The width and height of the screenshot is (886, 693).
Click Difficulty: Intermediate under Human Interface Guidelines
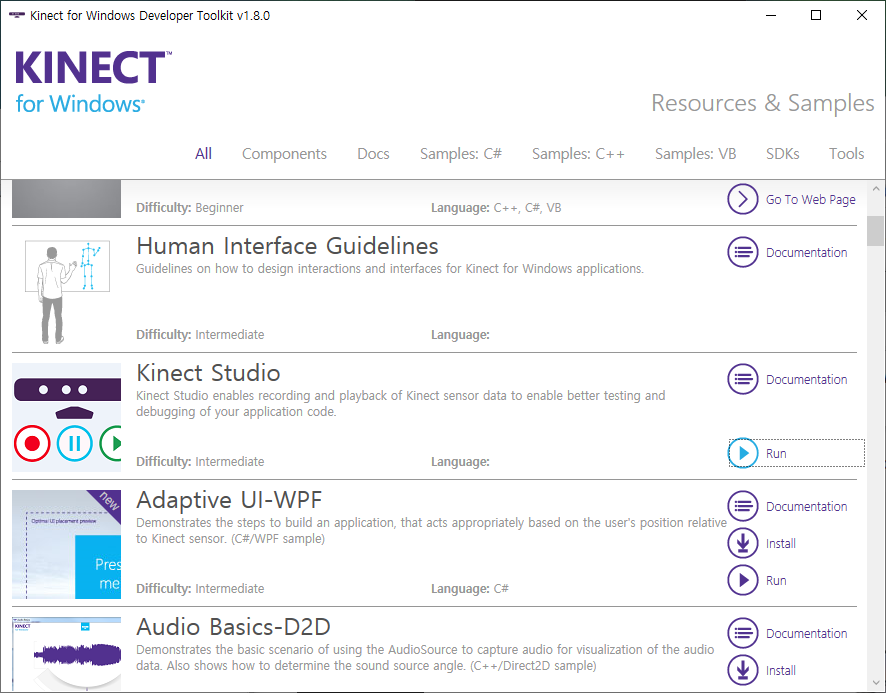[x=200, y=335]
